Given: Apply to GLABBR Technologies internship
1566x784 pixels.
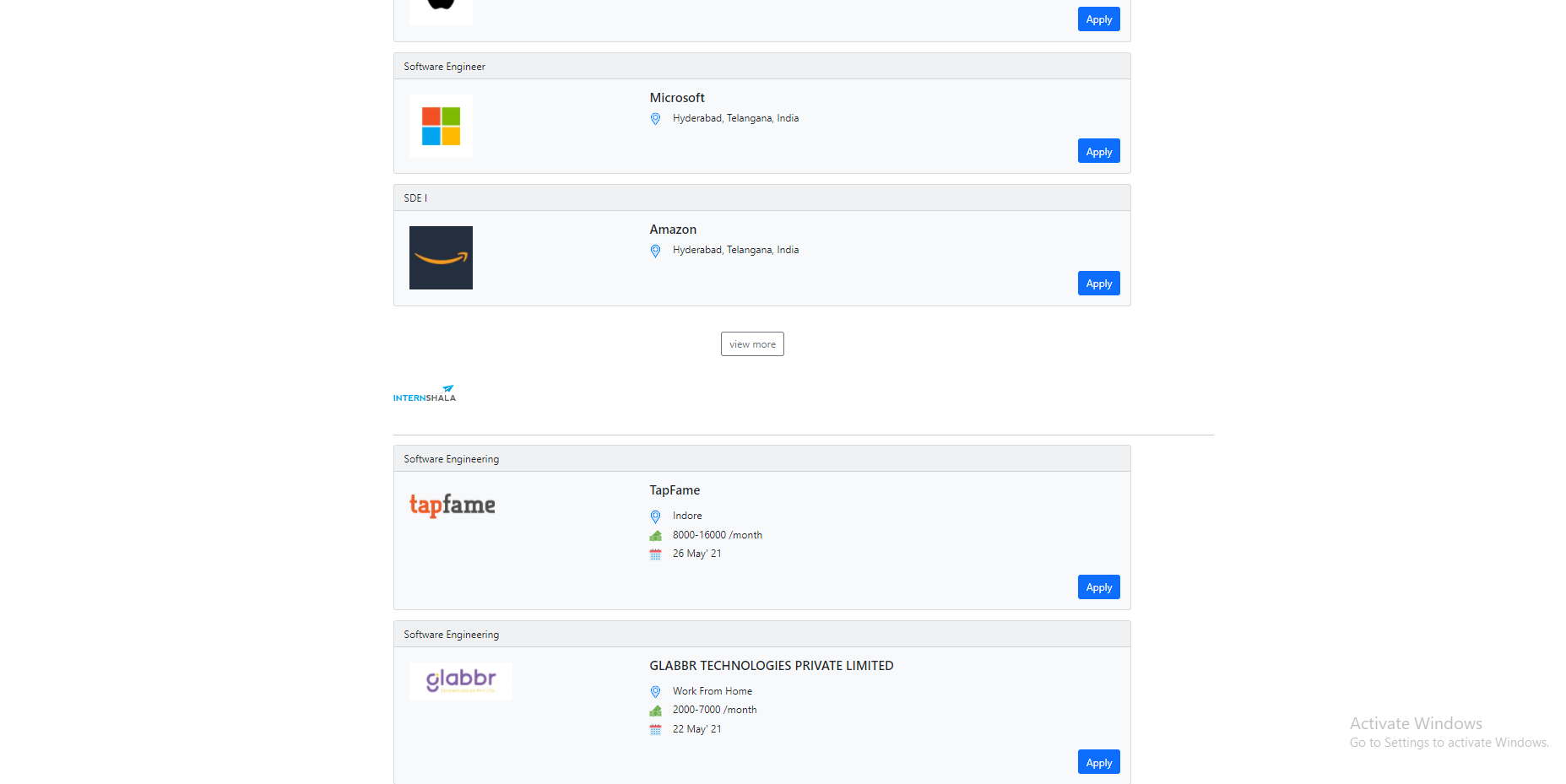Looking at the screenshot, I should coord(1098,762).
